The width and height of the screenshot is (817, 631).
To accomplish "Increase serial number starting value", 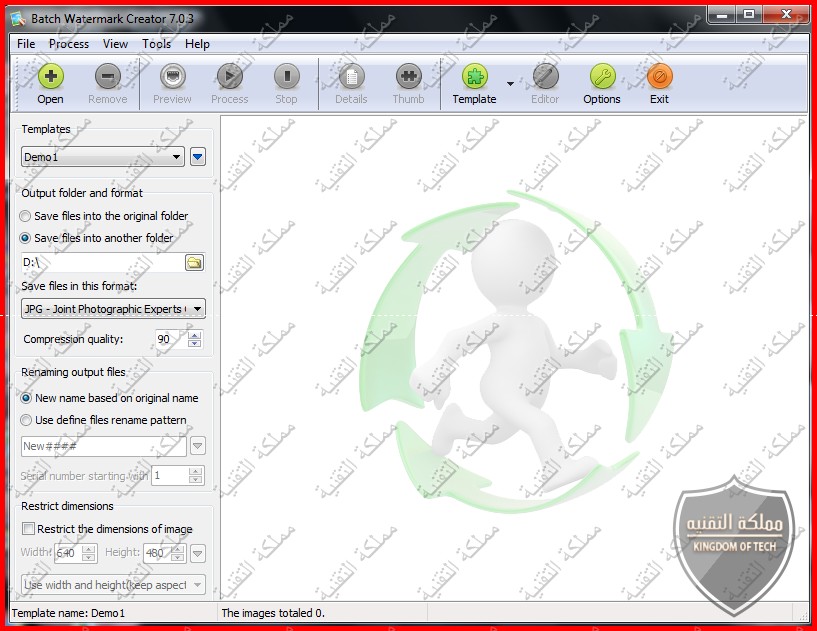I will click(x=195, y=472).
